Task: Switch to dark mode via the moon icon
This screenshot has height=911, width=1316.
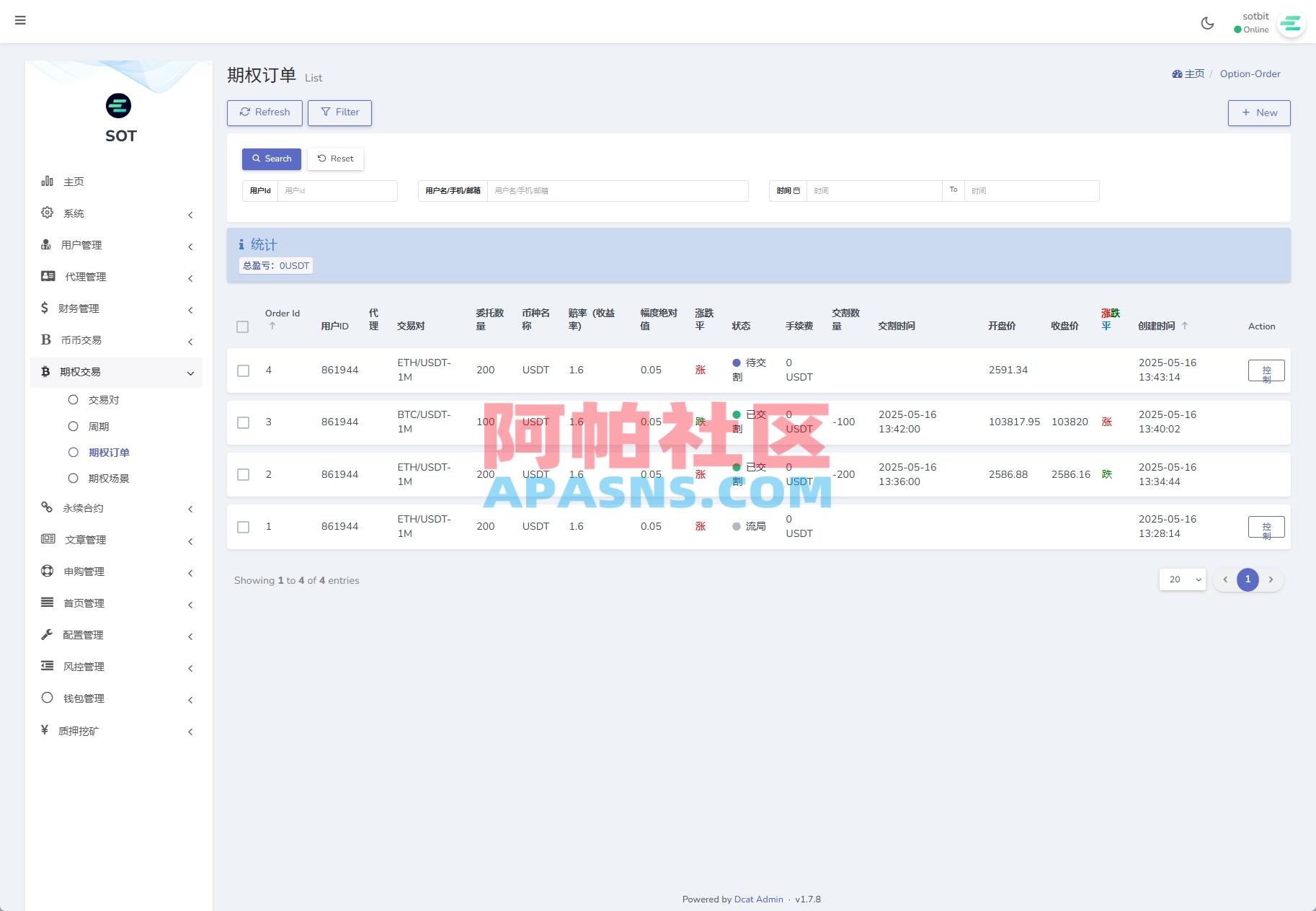Action: tap(1207, 23)
